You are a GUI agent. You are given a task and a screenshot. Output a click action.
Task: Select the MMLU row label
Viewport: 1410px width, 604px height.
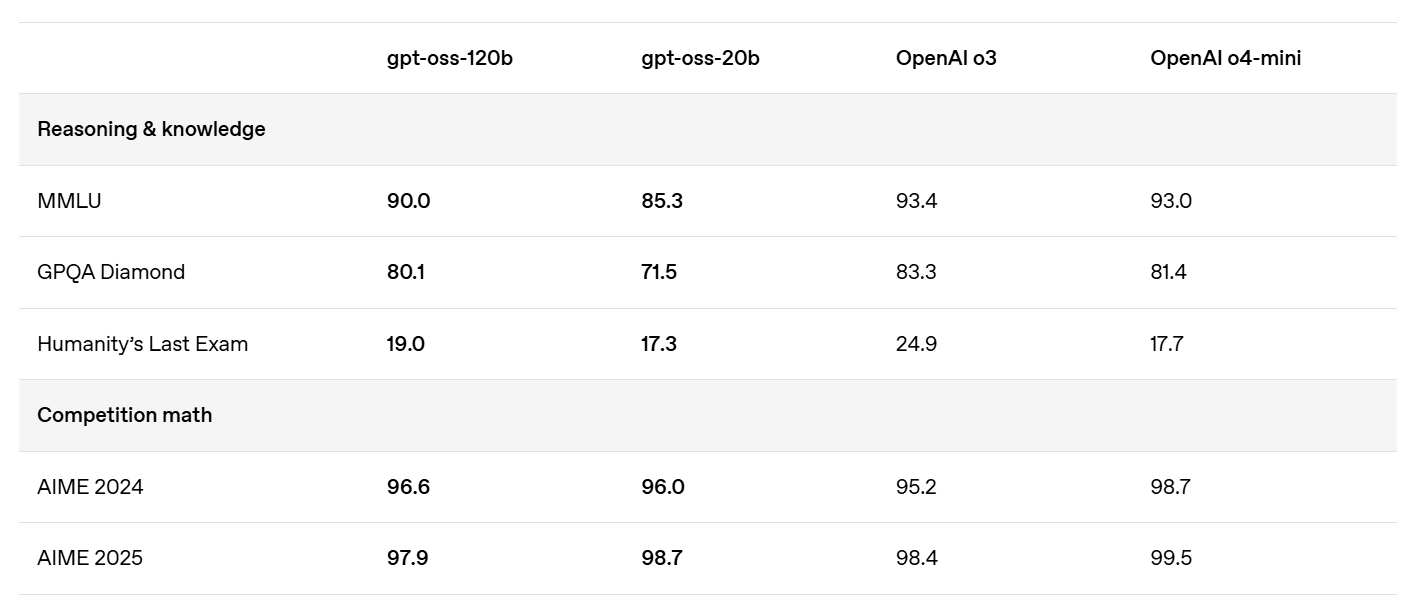[69, 201]
